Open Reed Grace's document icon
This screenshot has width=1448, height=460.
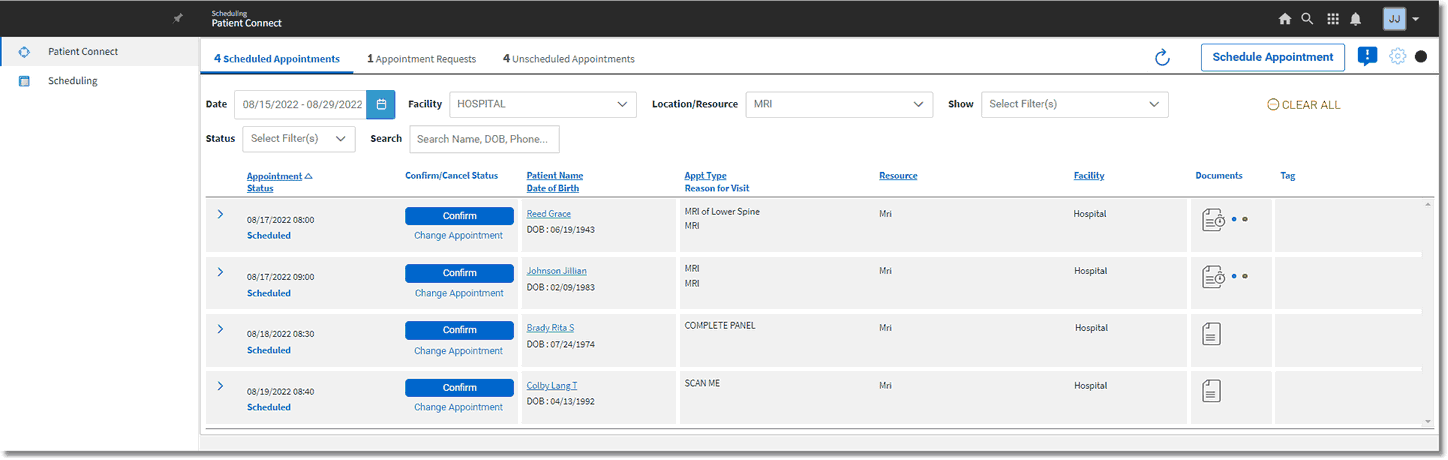pyautogui.click(x=1213, y=220)
